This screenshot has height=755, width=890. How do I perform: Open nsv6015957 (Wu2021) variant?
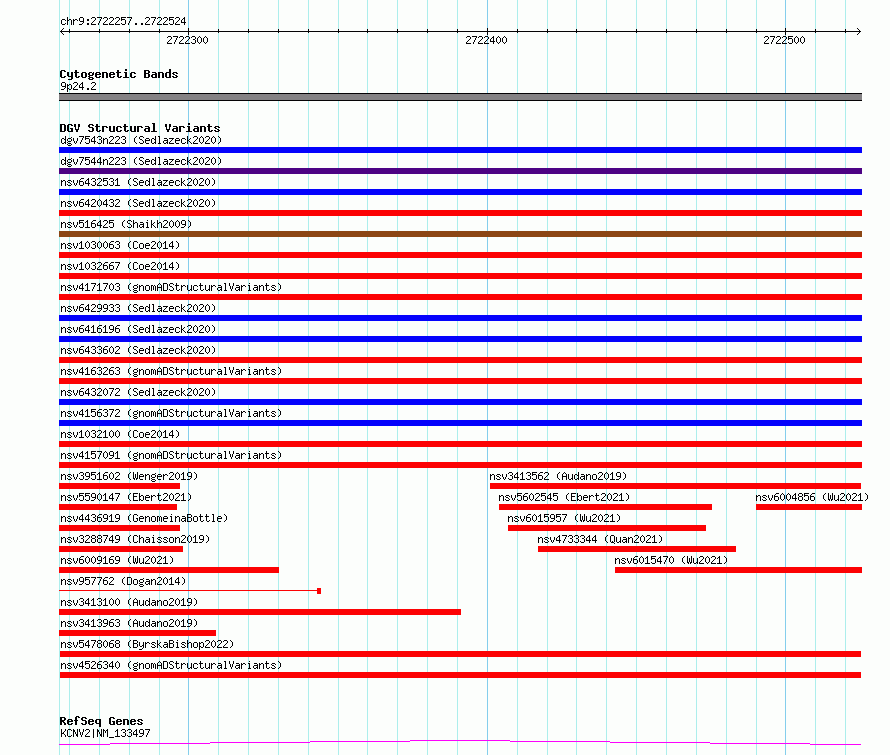coord(564,518)
